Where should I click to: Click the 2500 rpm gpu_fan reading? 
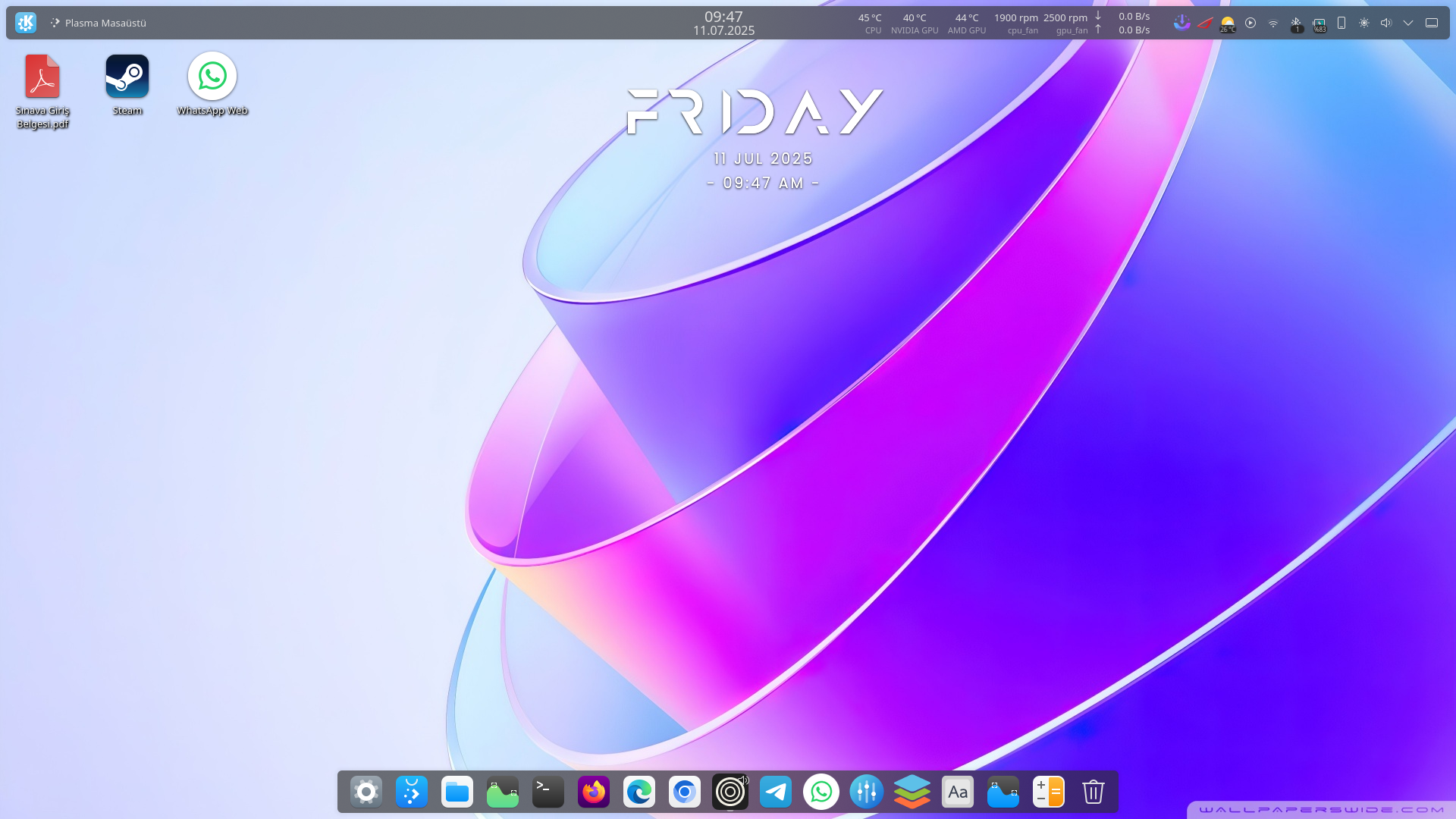point(1065,23)
